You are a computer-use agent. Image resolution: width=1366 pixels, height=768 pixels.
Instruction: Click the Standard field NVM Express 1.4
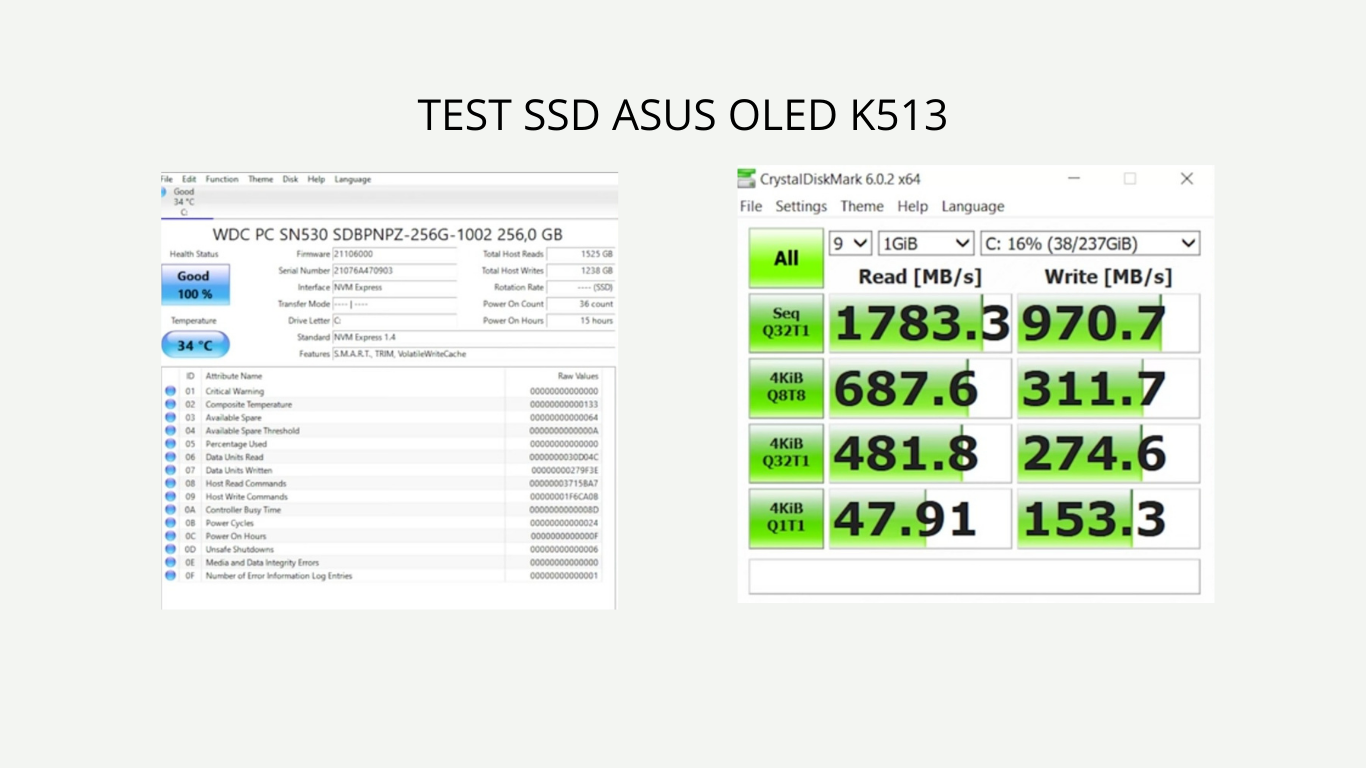click(473, 337)
